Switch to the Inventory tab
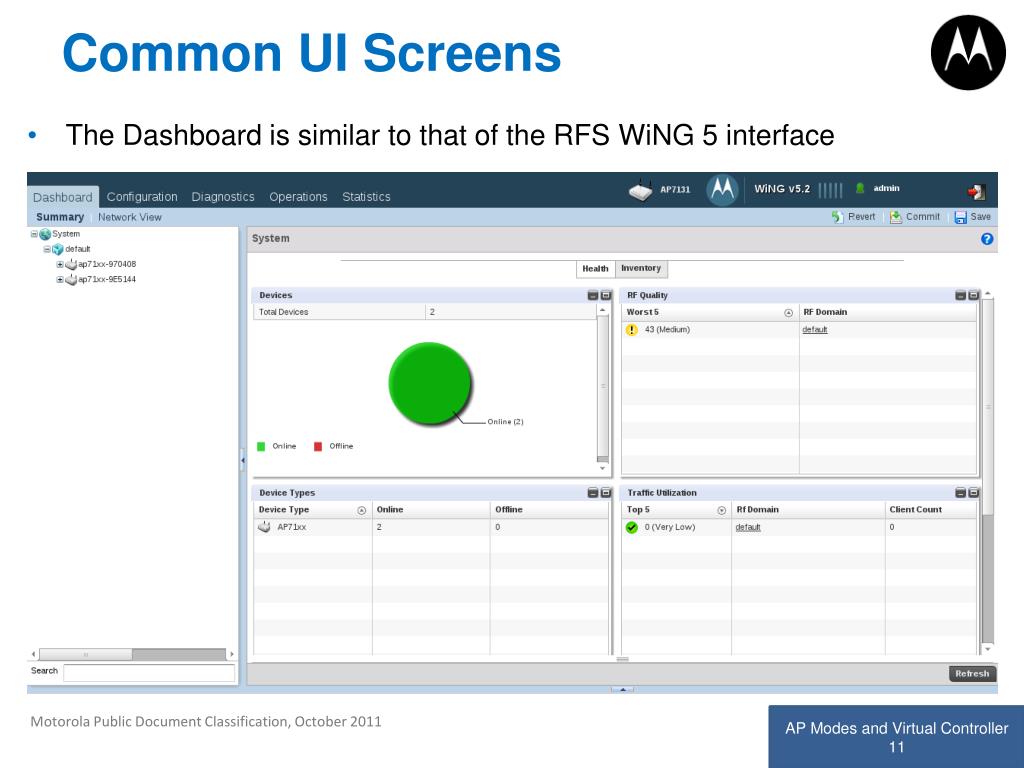 (641, 268)
